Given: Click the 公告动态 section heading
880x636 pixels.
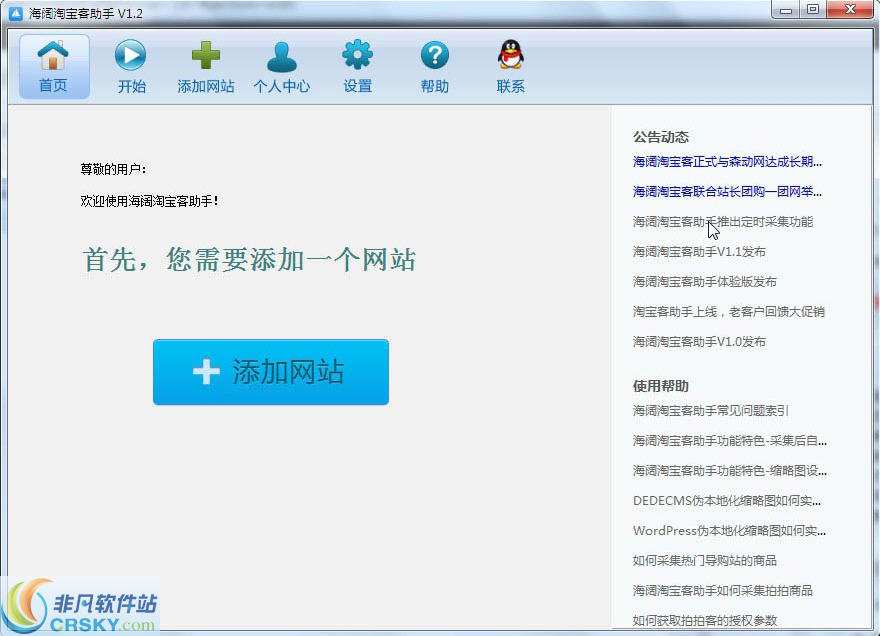Looking at the screenshot, I should click(661, 137).
